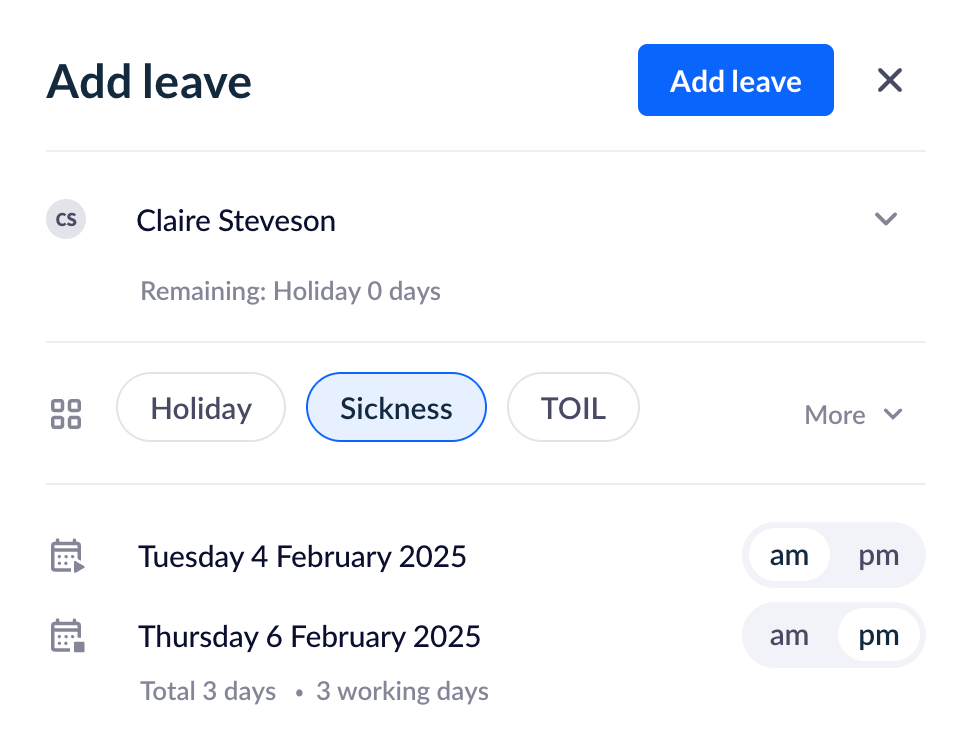Click the end date calendar icon
The width and height of the screenshot is (974, 730).
pyautogui.click(x=65, y=635)
